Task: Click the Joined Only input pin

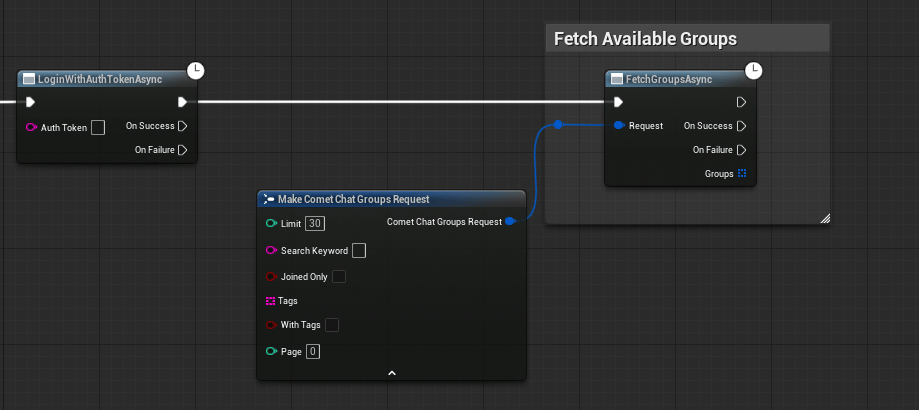Action: click(x=271, y=276)
